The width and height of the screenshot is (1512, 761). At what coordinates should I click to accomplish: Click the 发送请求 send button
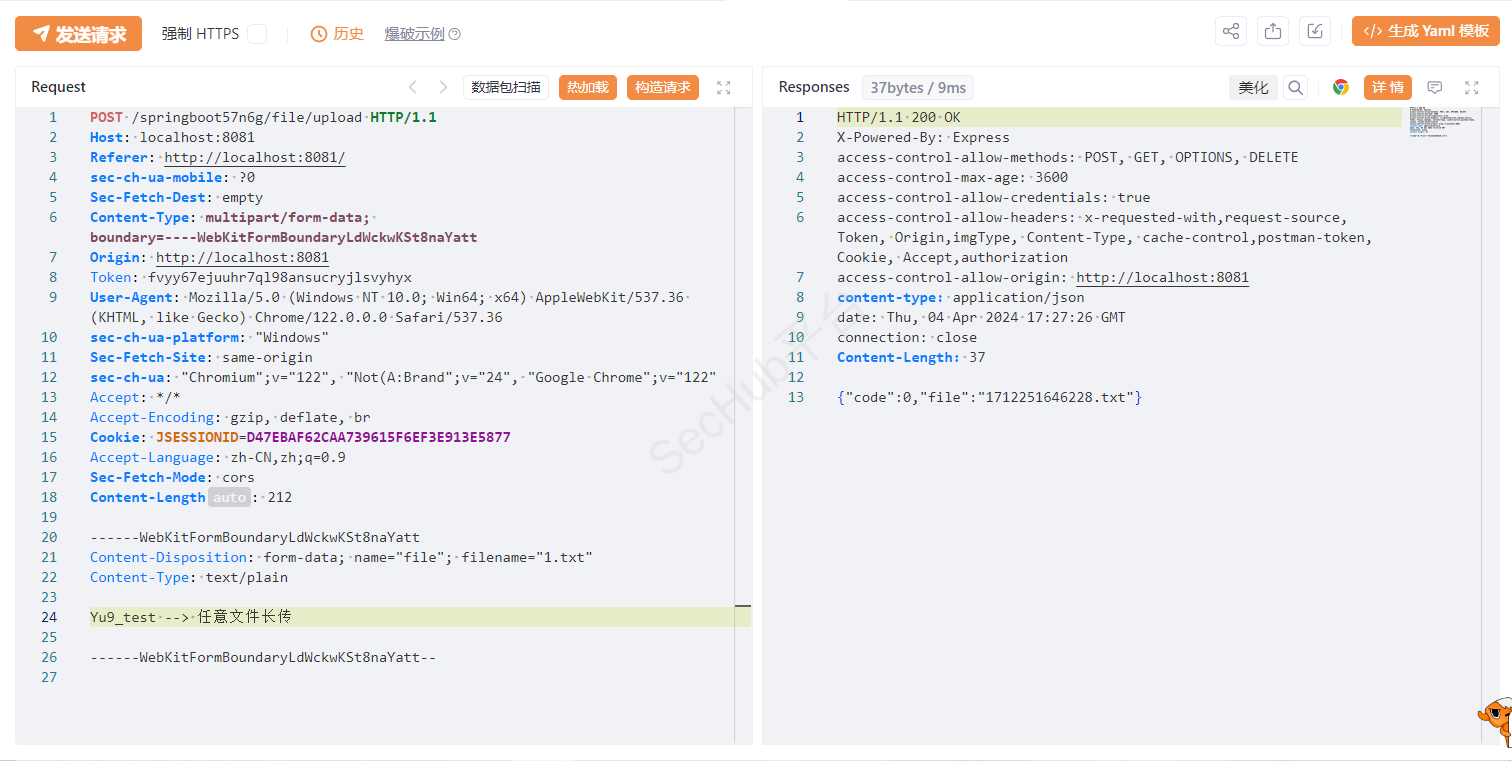(78, 34)
